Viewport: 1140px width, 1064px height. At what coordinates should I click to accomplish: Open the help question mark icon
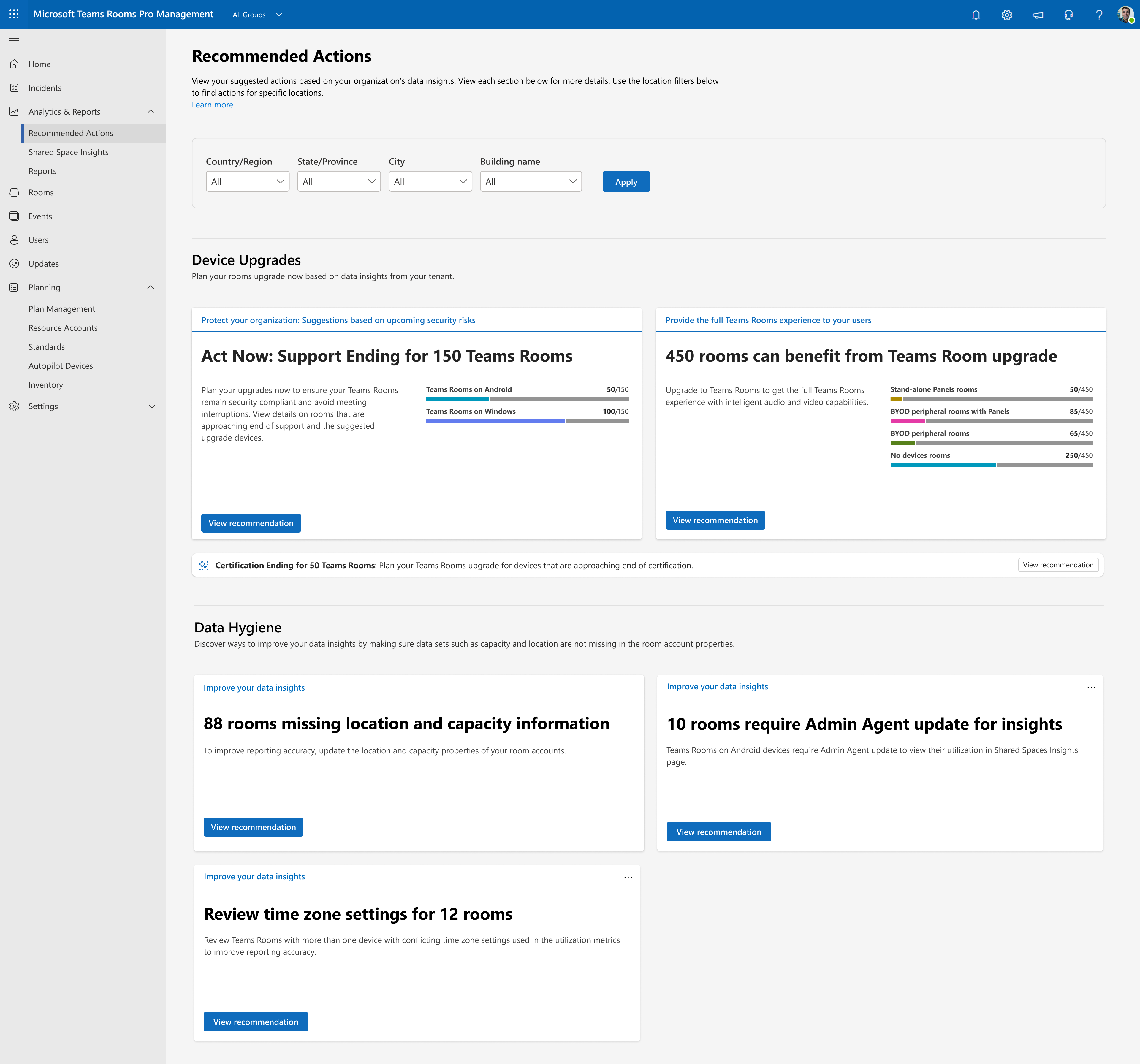[1099, 15]
